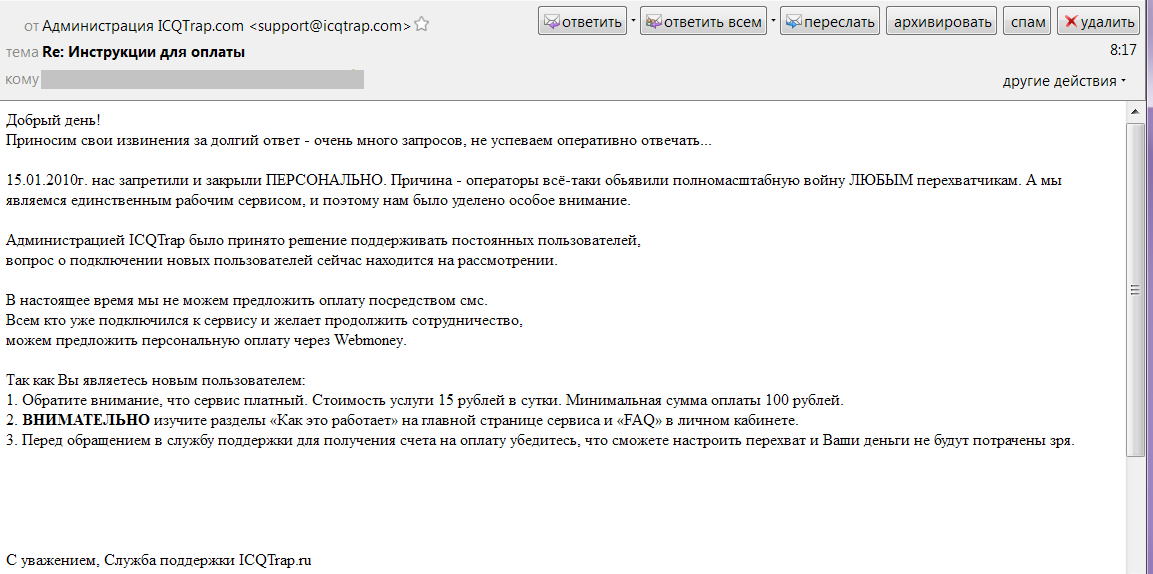Click the Ответить (reply) button
Image resolution: width=1153 pixels, height=574 pixels.
coord(583,21)
